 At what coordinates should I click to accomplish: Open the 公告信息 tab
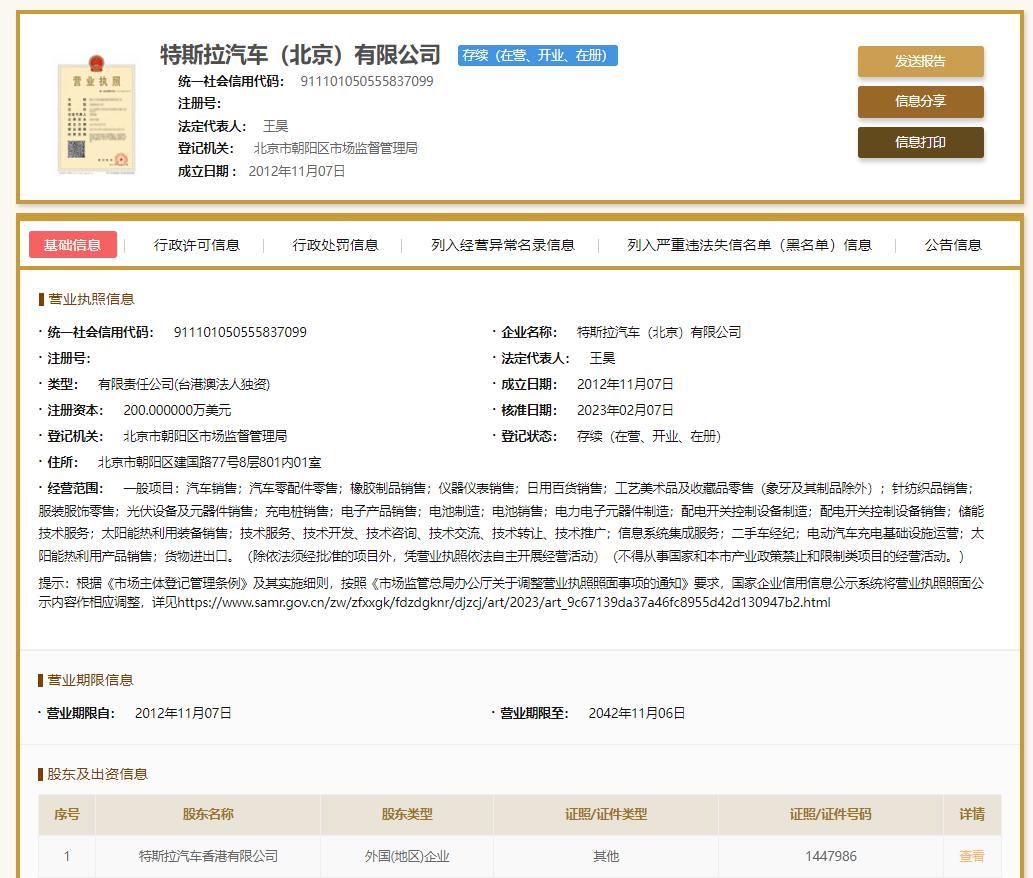[x=953, y=245]
